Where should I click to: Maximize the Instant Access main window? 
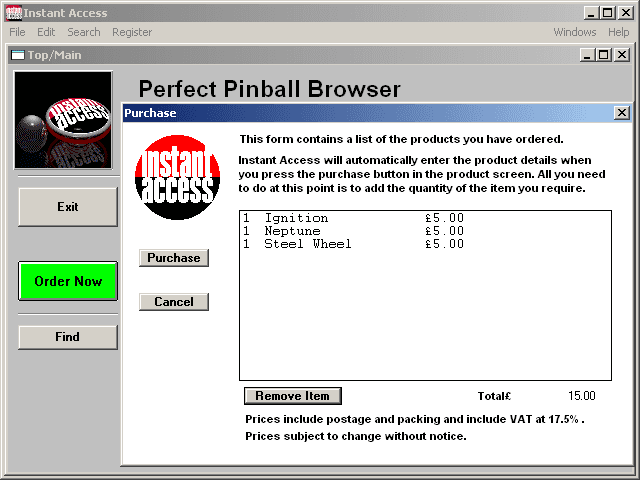[x=607, y=13]
